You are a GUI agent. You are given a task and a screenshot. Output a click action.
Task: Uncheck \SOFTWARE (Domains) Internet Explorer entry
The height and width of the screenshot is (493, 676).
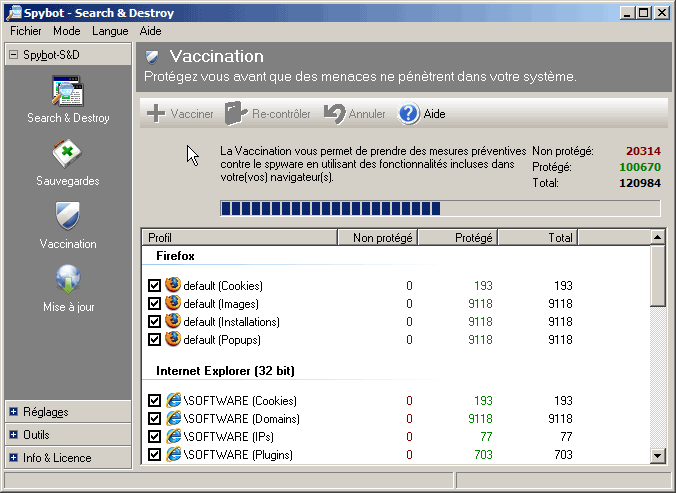tap(154, 419)
